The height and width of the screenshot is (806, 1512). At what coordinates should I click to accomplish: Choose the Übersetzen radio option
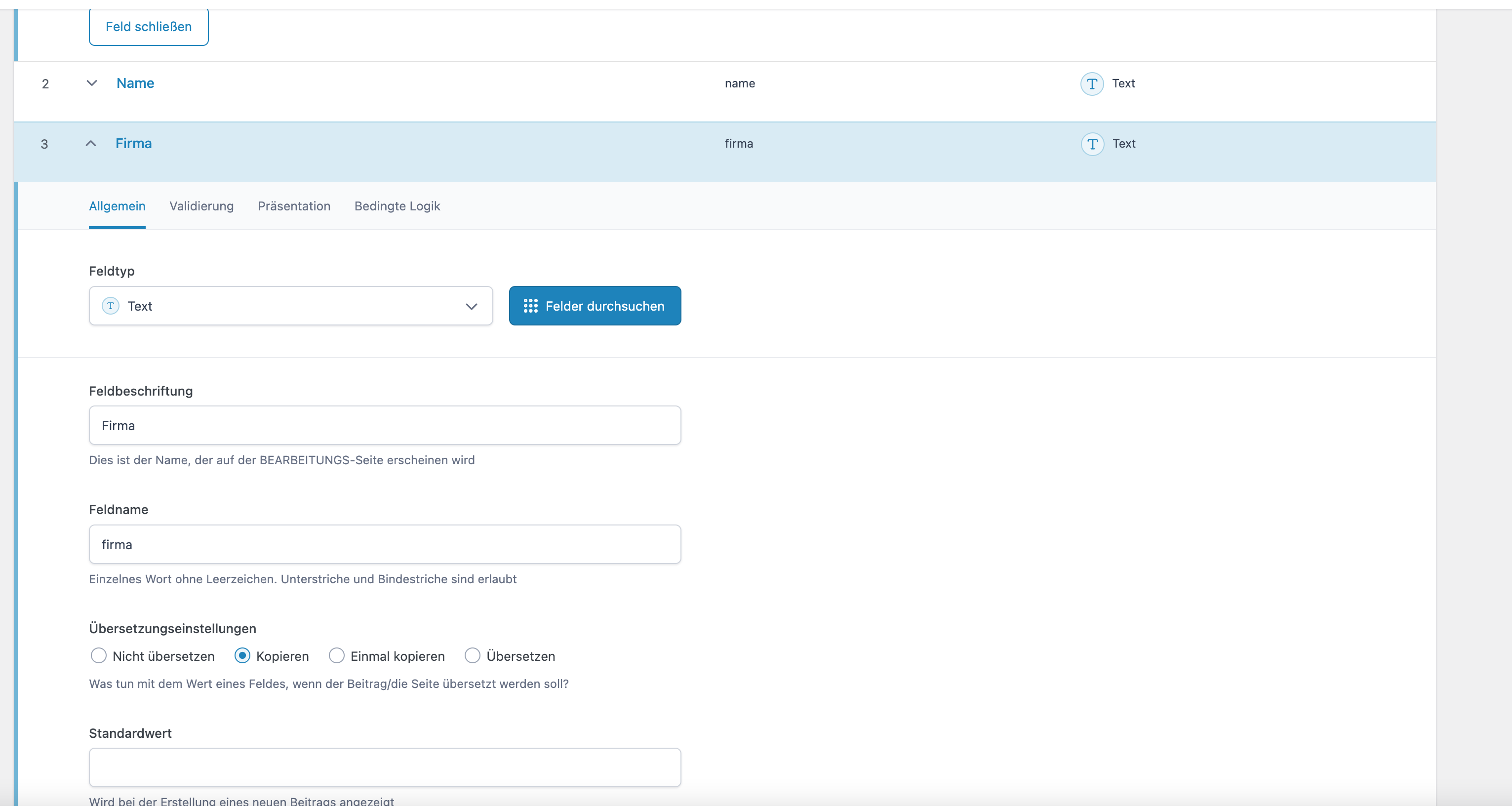pyautogui.click(x=473, y=655)
